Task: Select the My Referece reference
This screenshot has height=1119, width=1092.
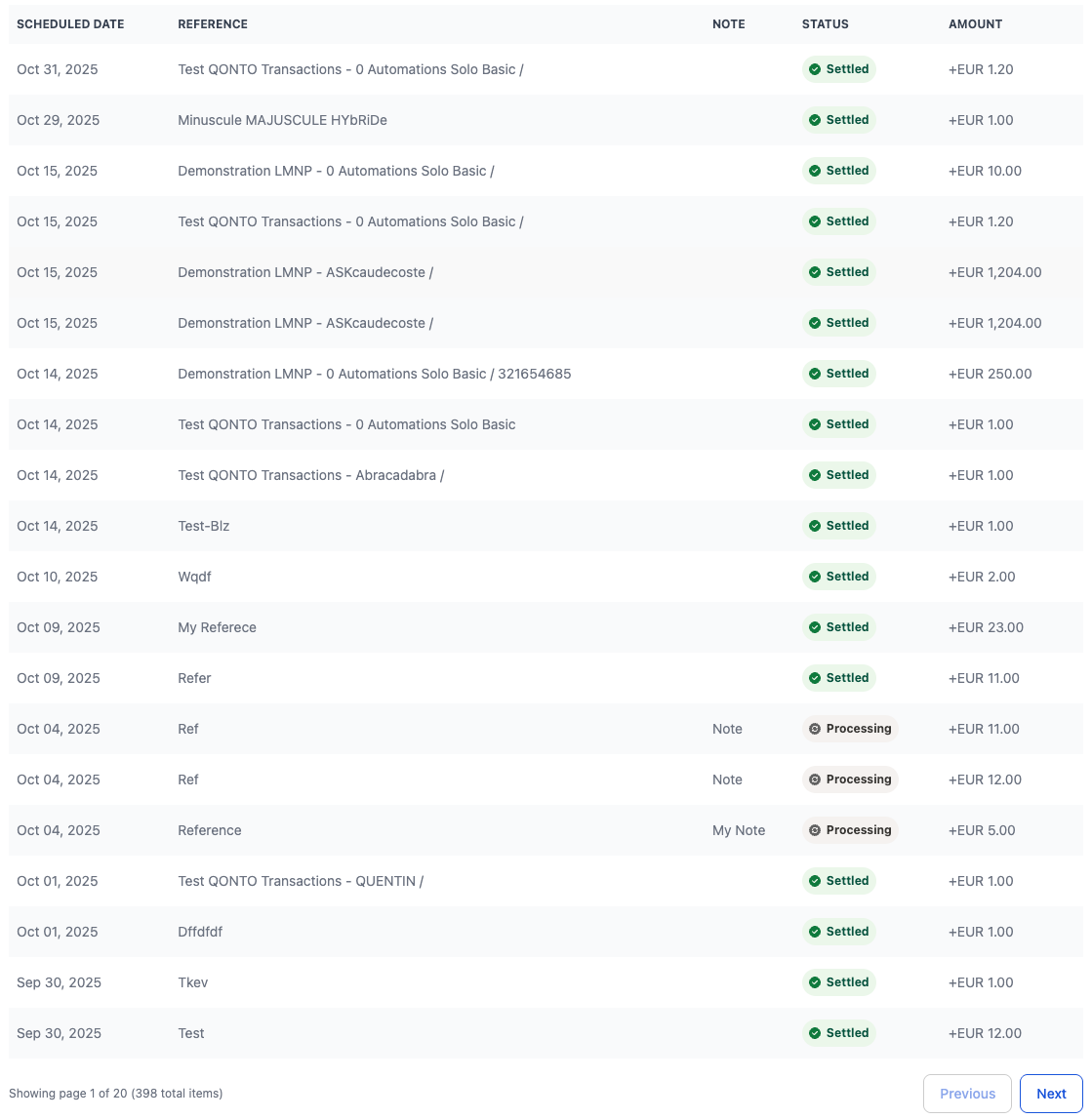Action: (217, 627)
